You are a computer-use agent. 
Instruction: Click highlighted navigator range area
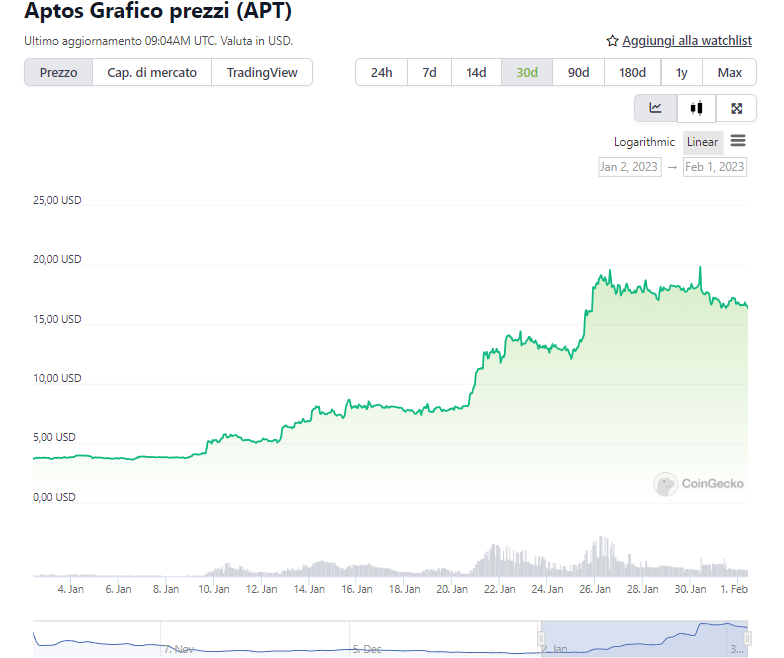coord(644,638)
